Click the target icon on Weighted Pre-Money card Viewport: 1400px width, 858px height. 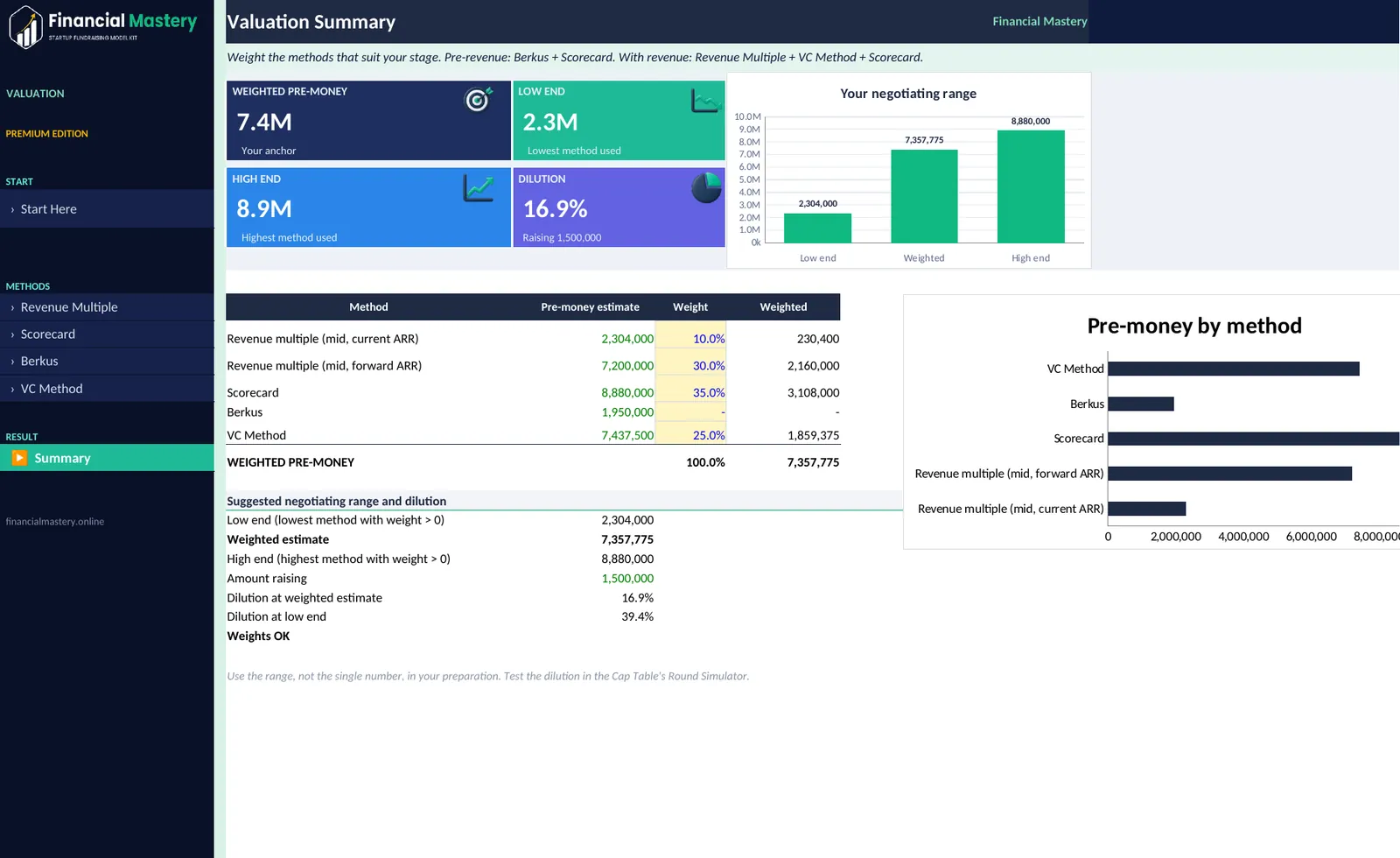click(x=478, y=100)
